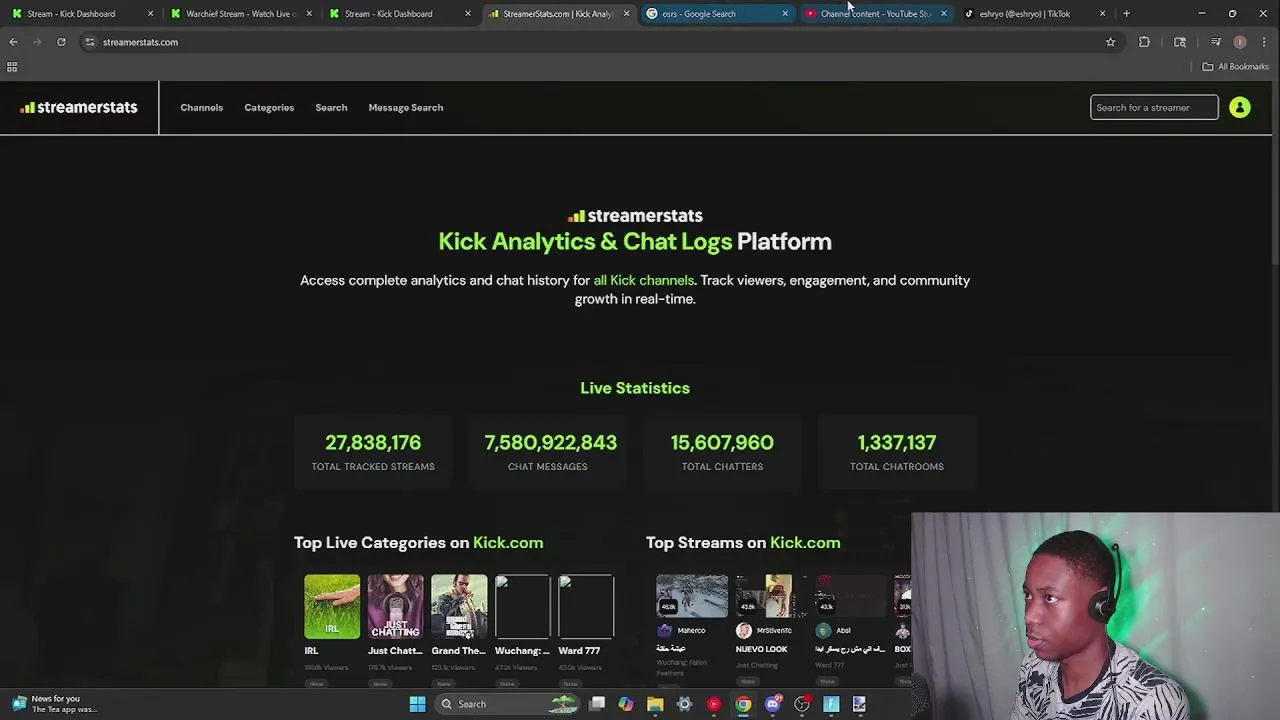The height and width of the screenshot is (720, 1280).
Task: Open the Chrome apps grid icon
Action: pos(12,67)
